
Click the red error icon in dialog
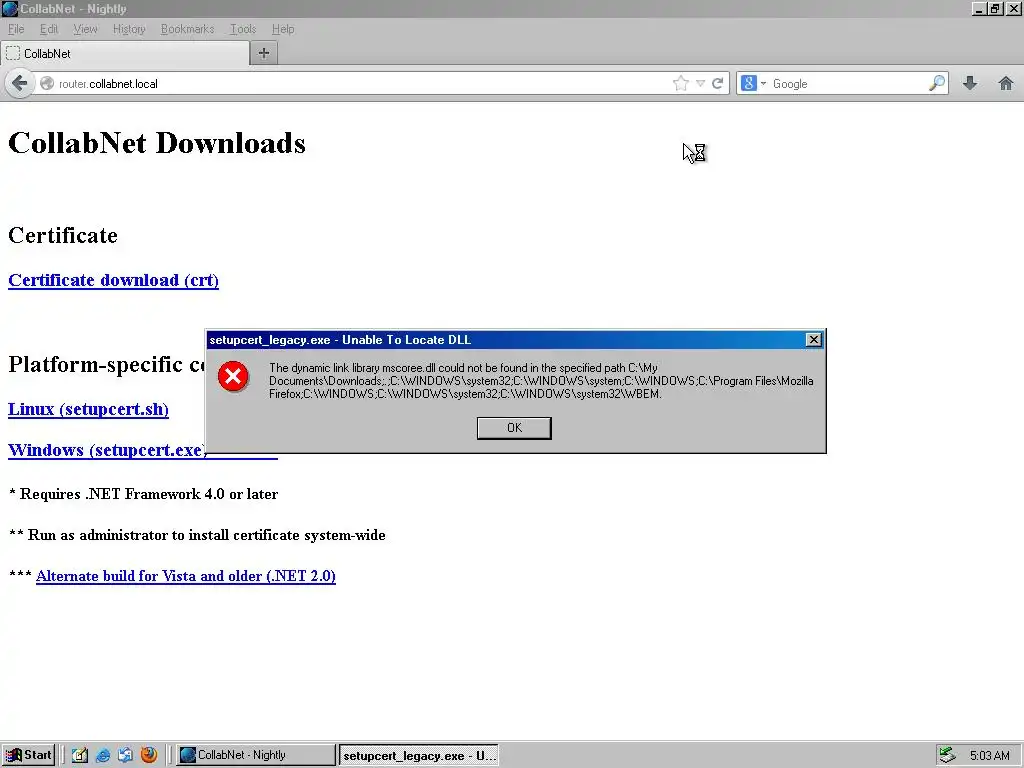[233, 376]
